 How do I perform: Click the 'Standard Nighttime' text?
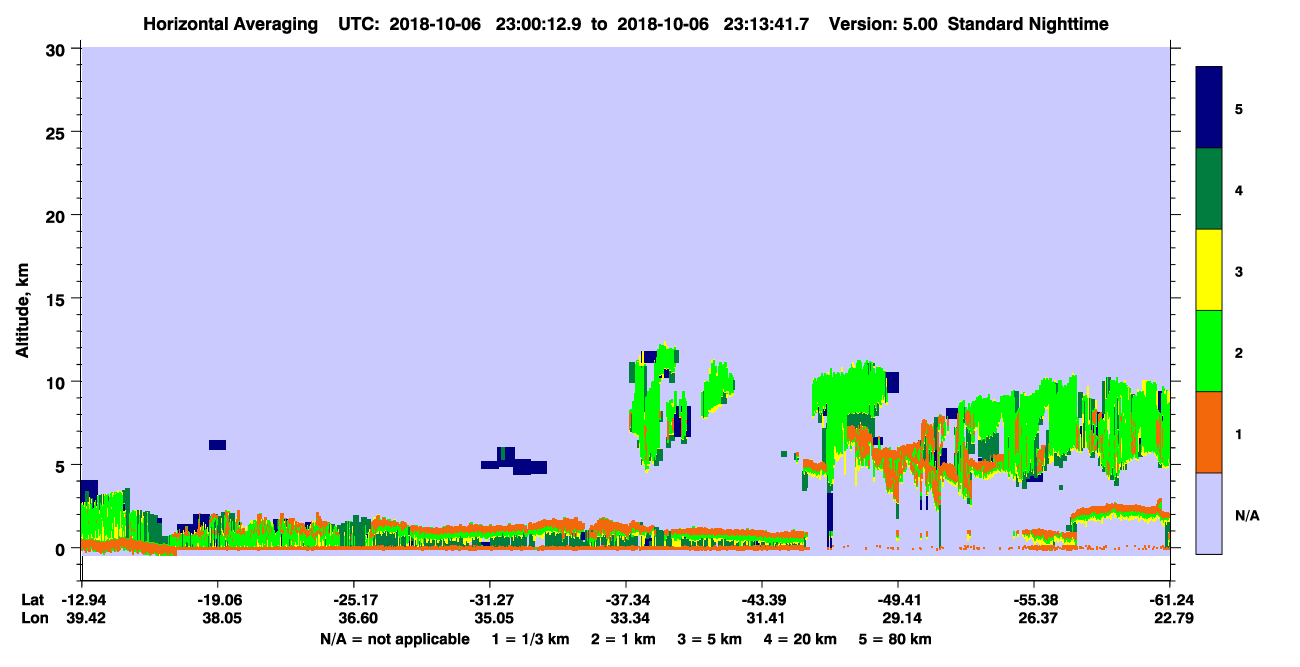tap(1028, 24)
